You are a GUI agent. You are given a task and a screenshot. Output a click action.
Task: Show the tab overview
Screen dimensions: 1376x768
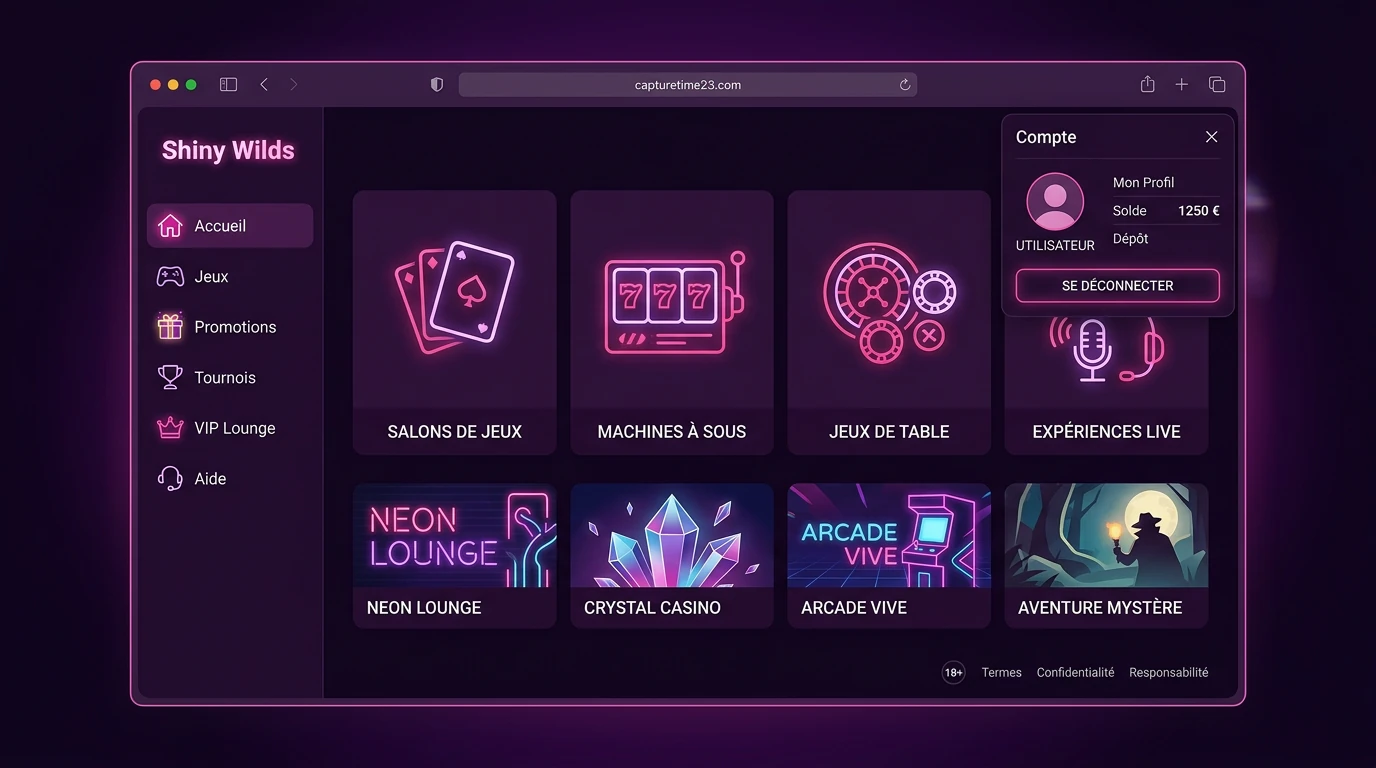pos(1217,85)
